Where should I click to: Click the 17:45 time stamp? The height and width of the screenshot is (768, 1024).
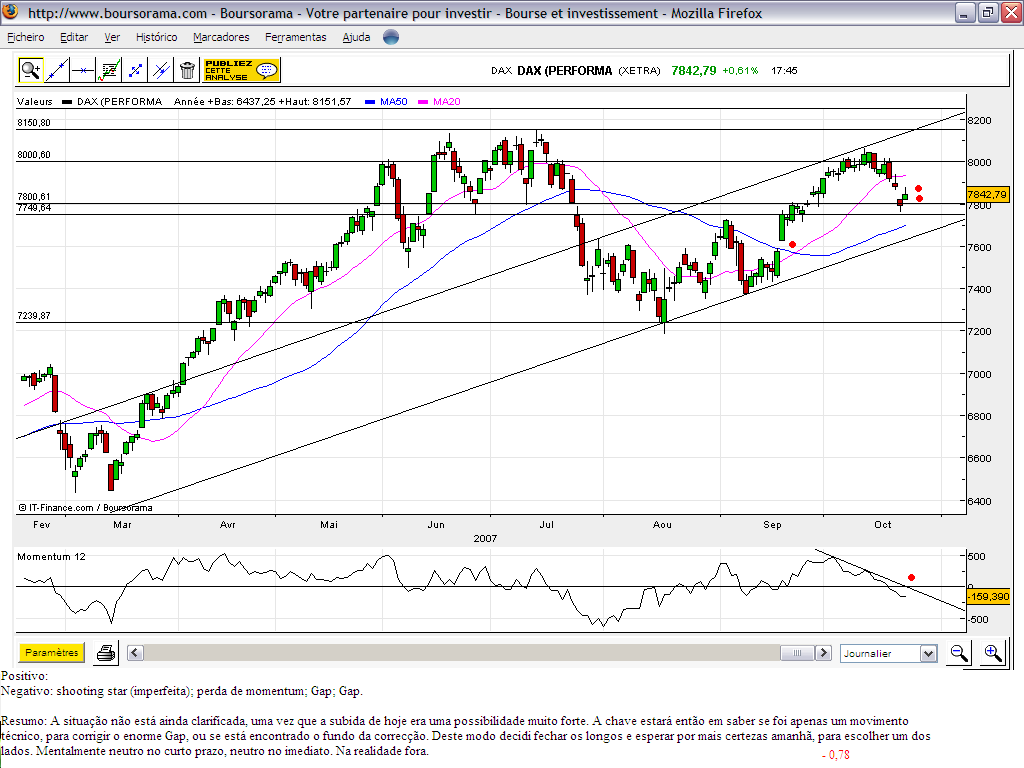click(784, 71)
